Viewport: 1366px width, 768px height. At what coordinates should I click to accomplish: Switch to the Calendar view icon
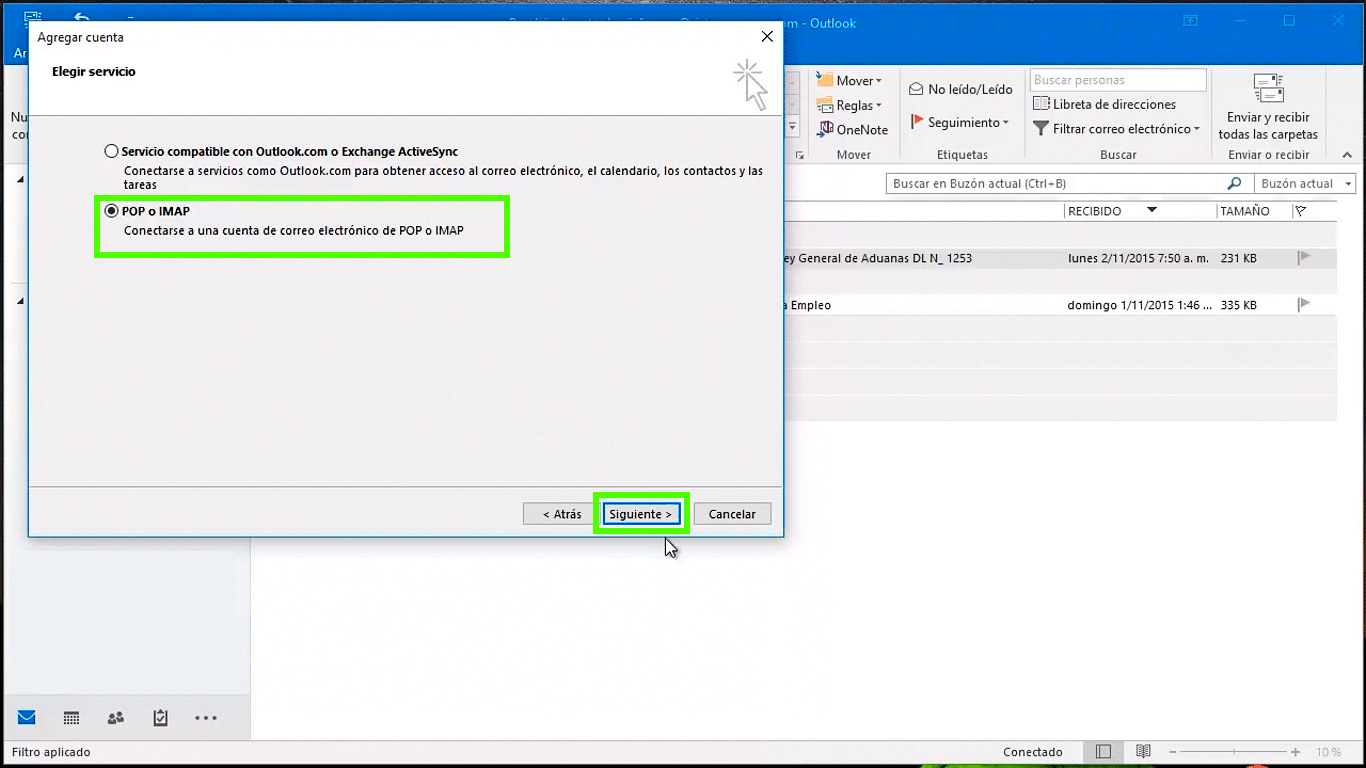tap(71, 718)
